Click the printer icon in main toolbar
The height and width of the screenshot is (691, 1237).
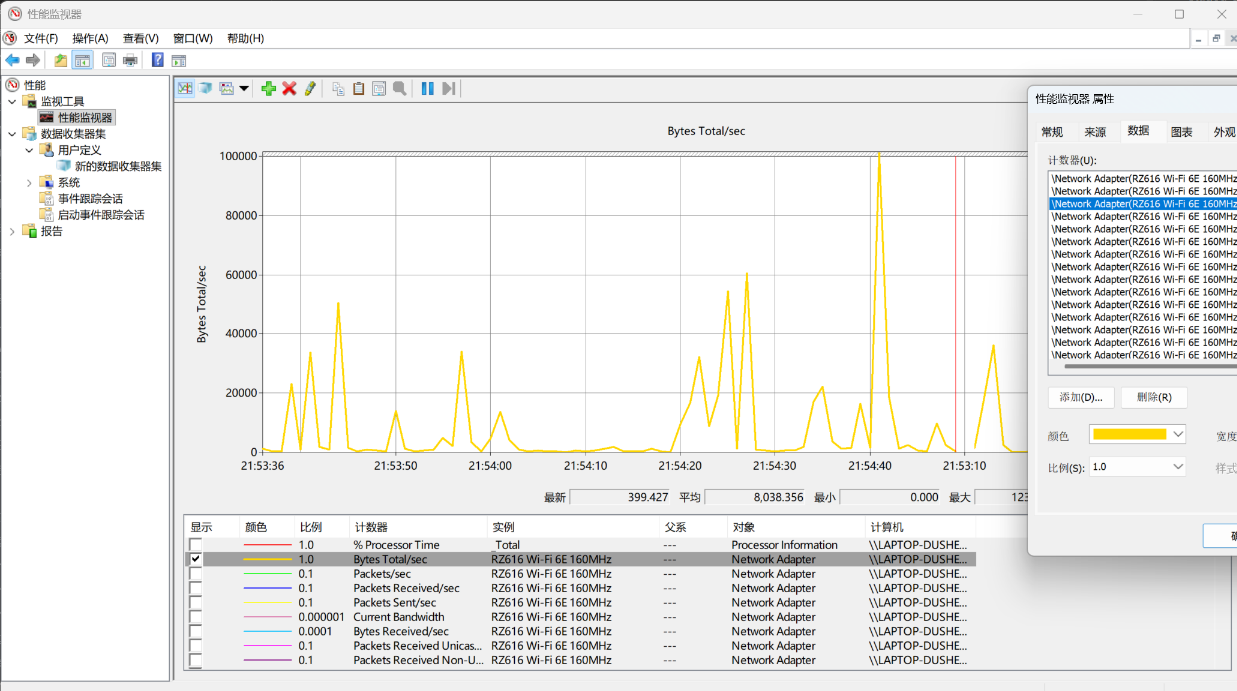coord(130,60)
